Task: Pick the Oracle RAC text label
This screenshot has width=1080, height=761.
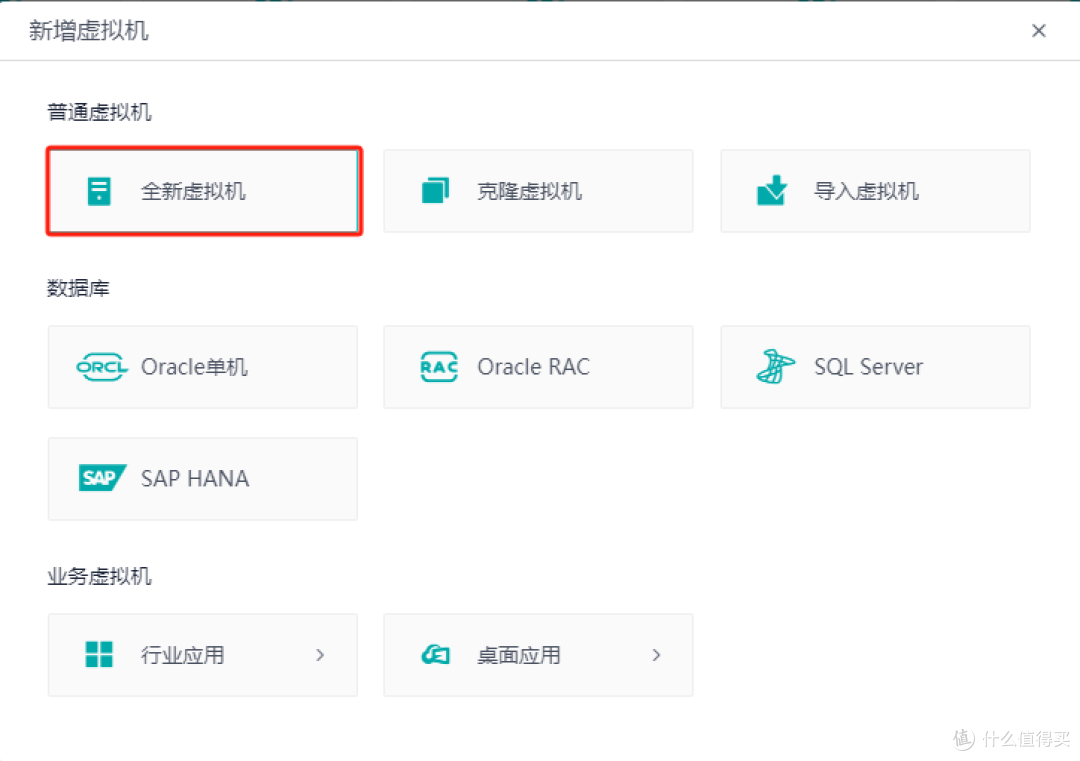Action: tap(533, 367)
